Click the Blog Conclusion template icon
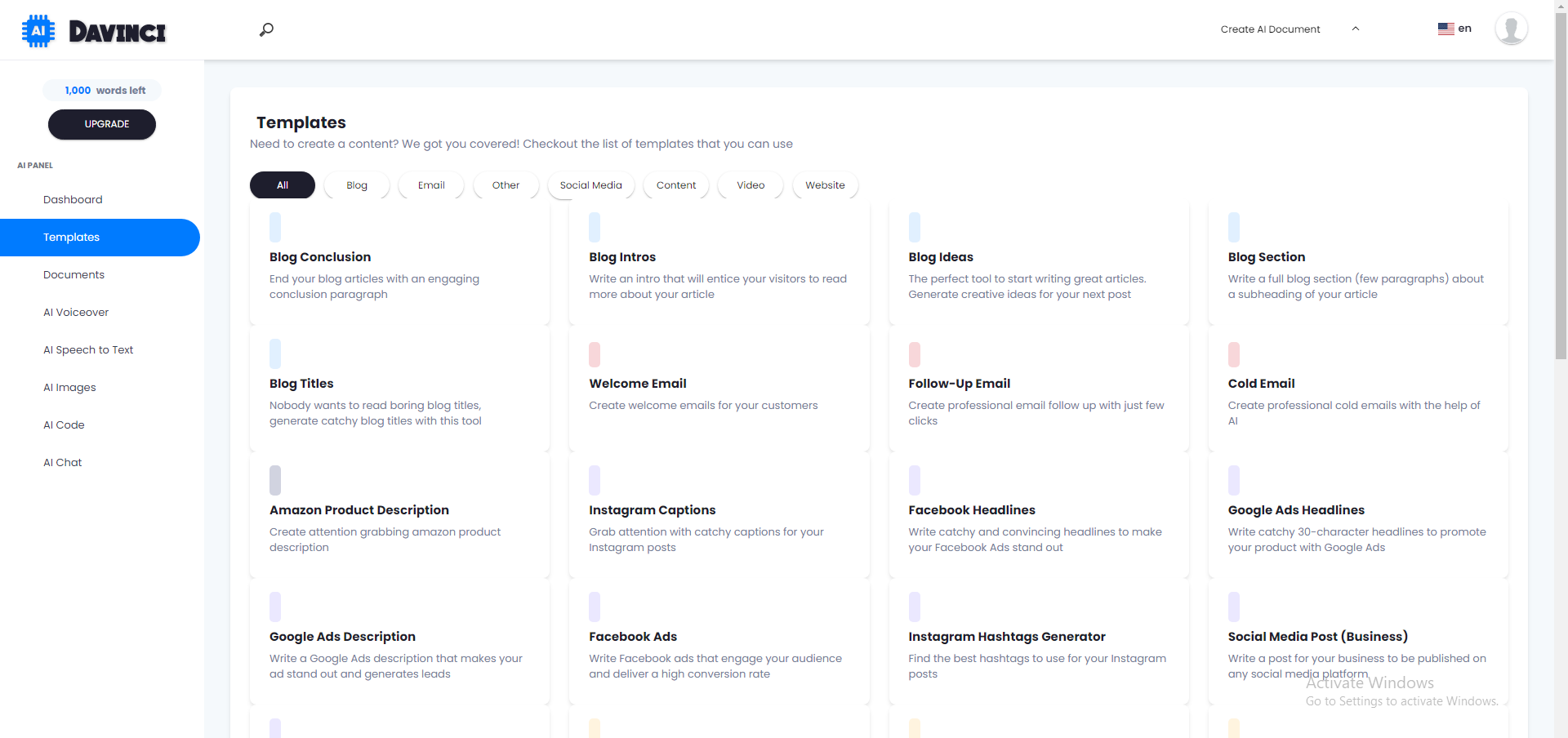 275,227
